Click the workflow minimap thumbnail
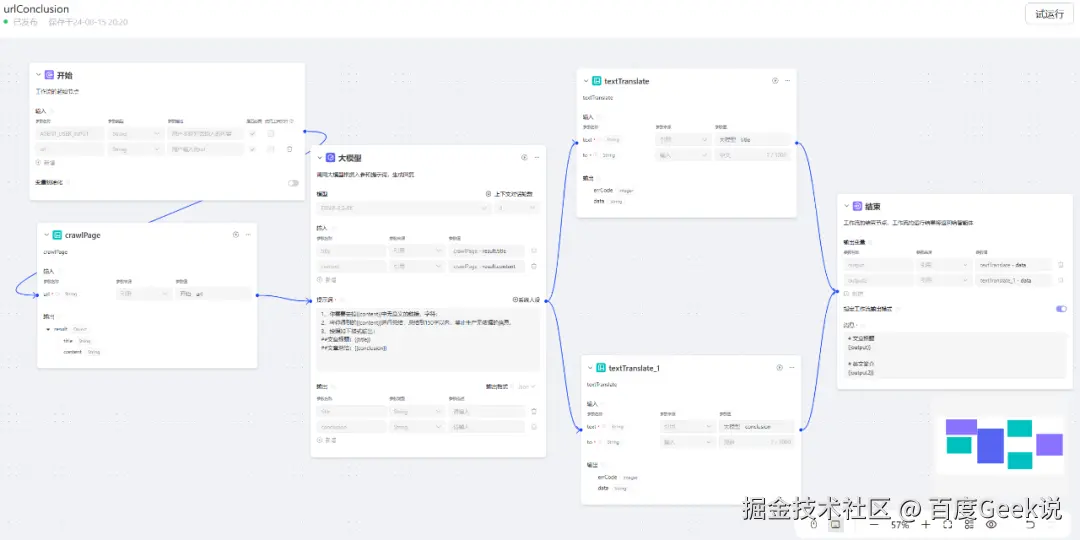Image resolution: width=1080 pixels, height=540 pixels. point(1003,445)
